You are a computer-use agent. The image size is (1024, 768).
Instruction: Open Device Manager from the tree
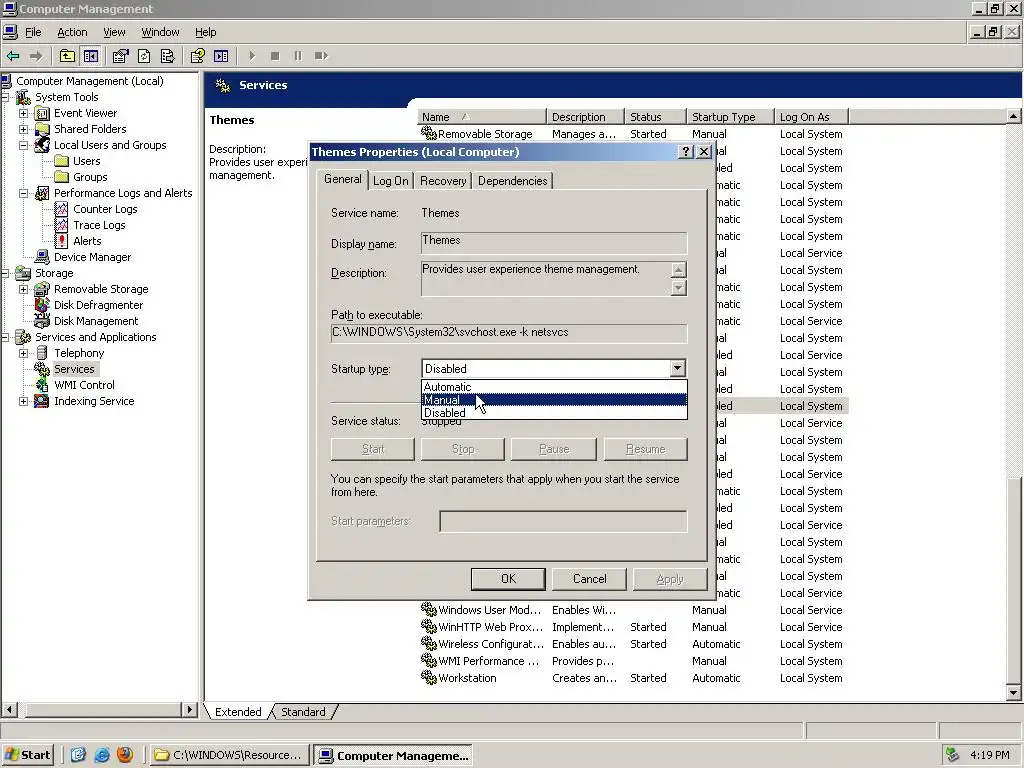[x=92, y=257]
